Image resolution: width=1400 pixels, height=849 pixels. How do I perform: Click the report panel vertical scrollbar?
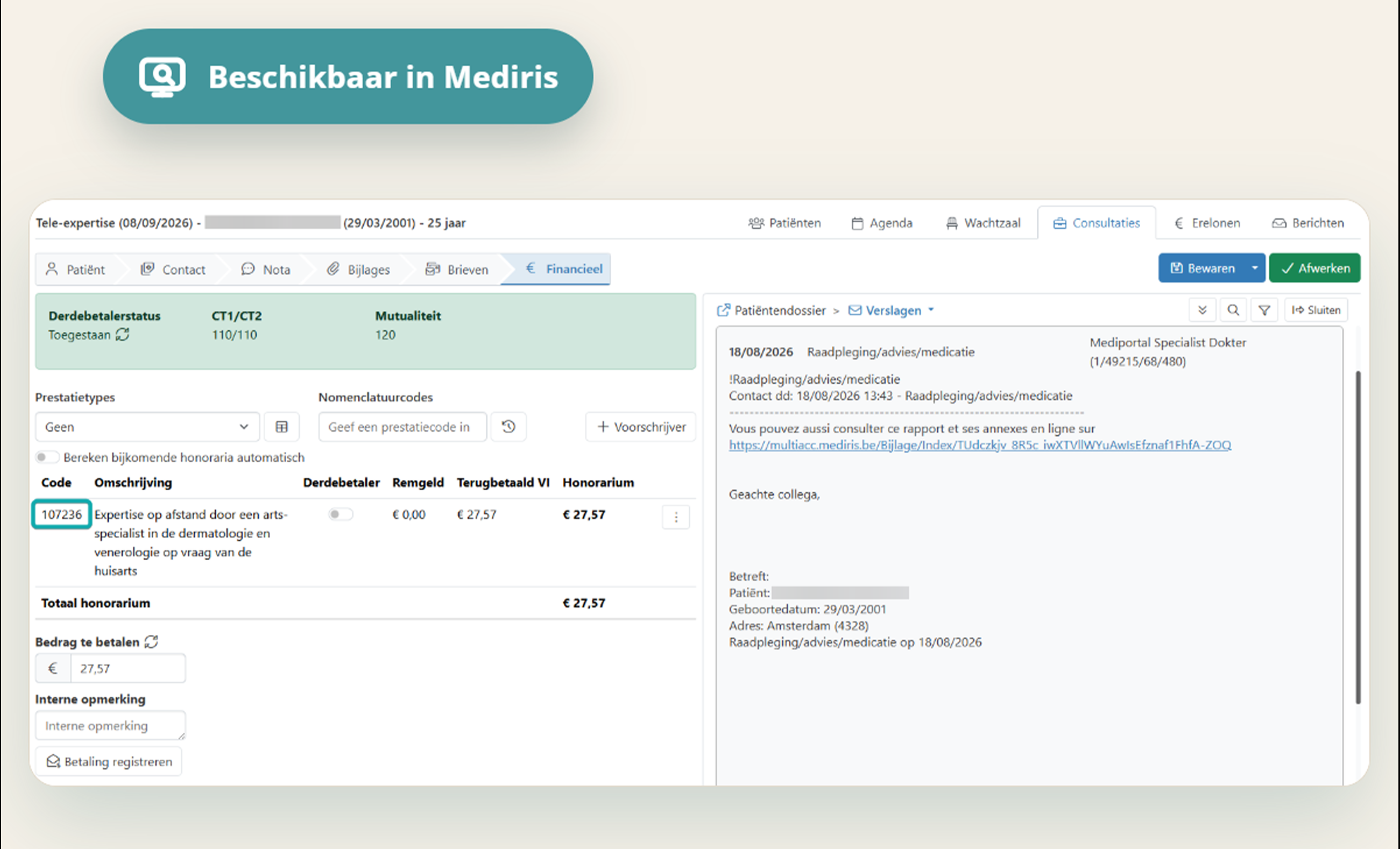tap(1358, 537)
